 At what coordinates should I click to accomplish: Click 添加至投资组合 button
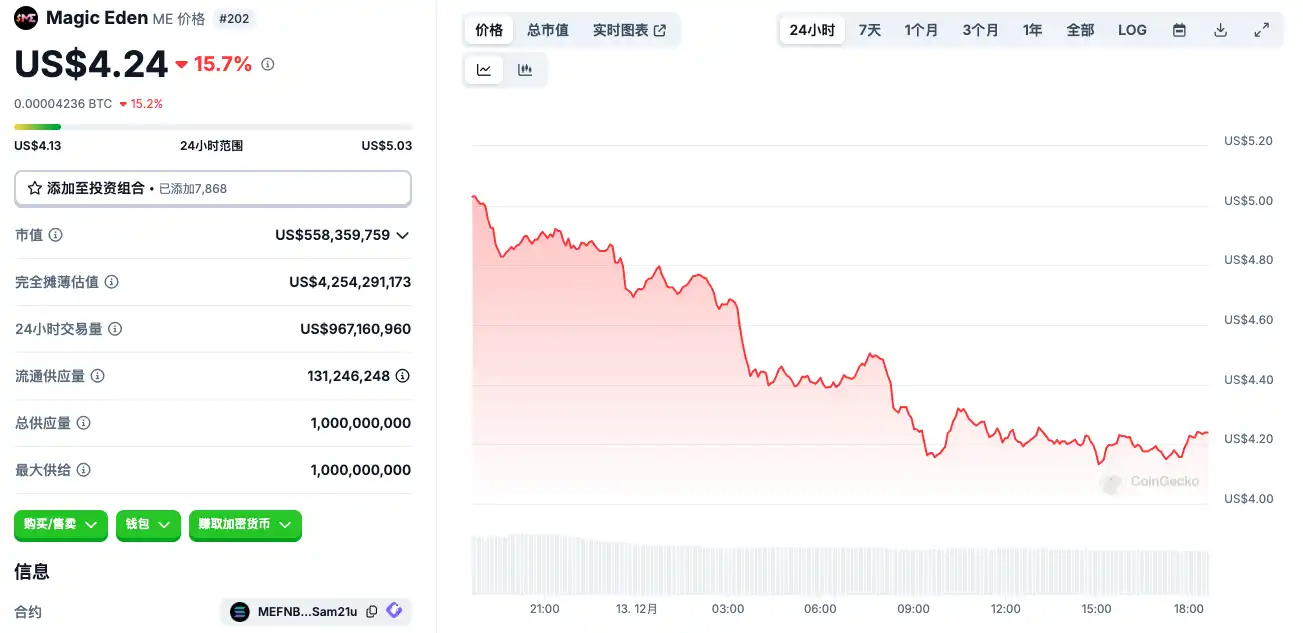[212, 188]
